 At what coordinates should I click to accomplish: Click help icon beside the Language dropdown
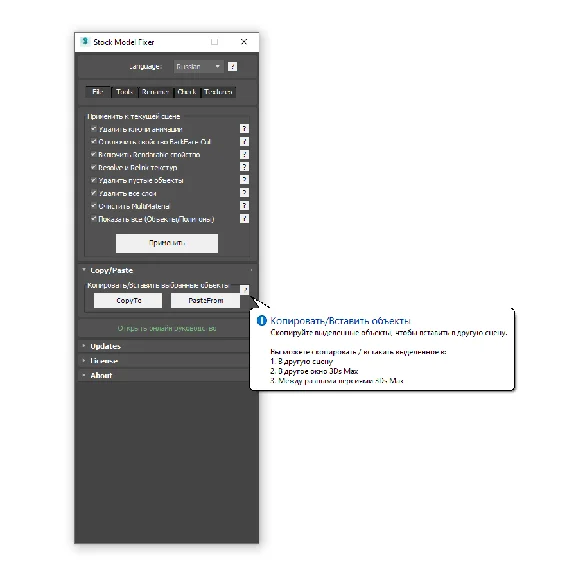point(232,66)
